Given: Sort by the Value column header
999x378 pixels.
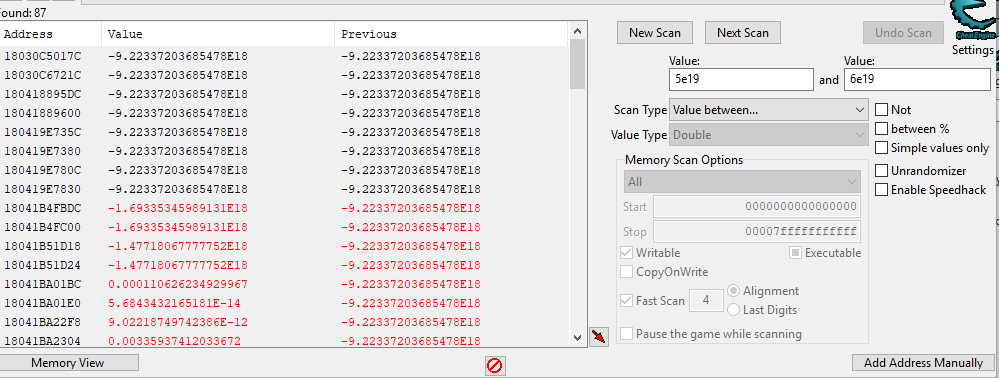Looking at the screenshot, I should (x=218, y=34).
